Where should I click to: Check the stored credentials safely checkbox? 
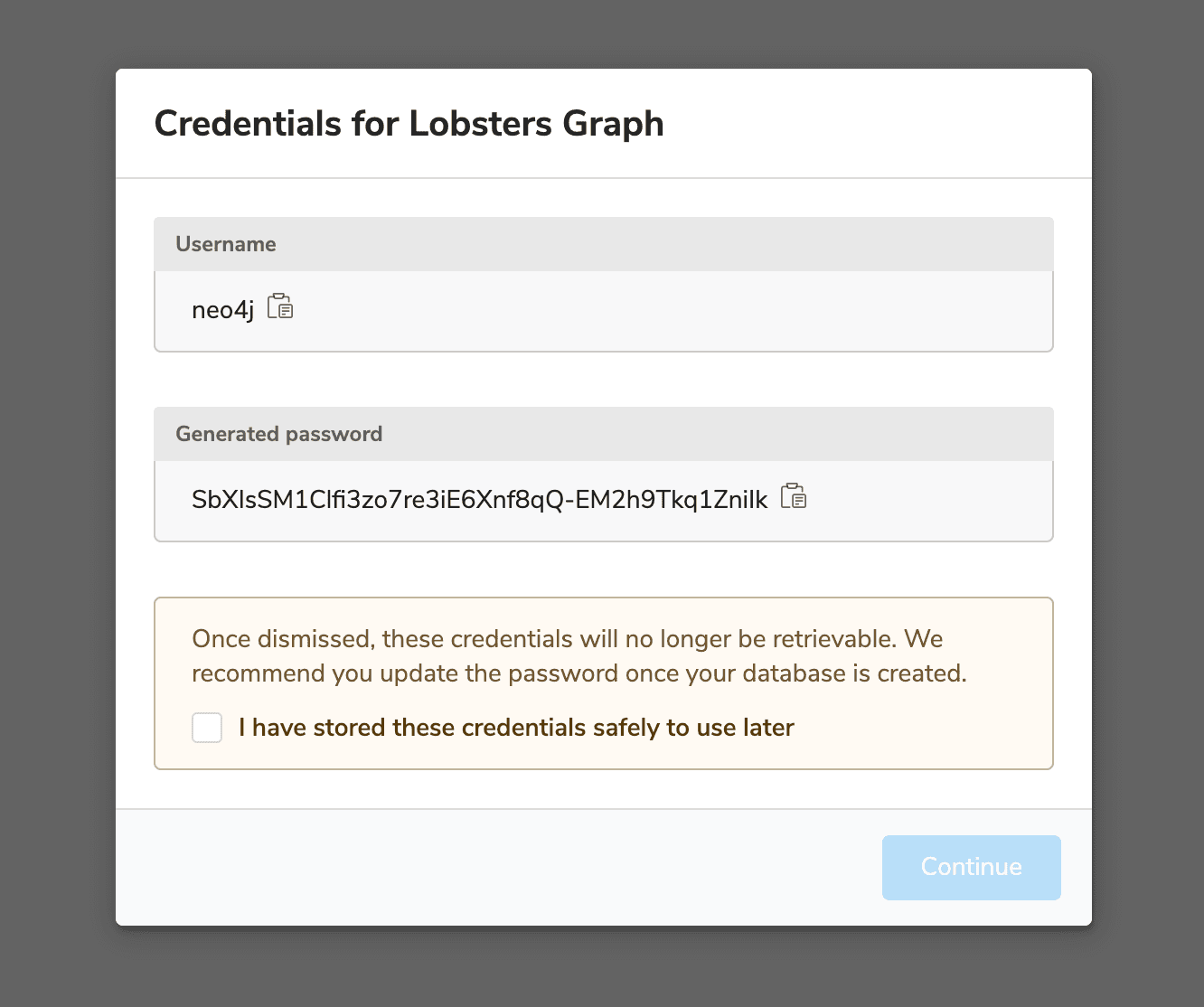click(207, 728)
